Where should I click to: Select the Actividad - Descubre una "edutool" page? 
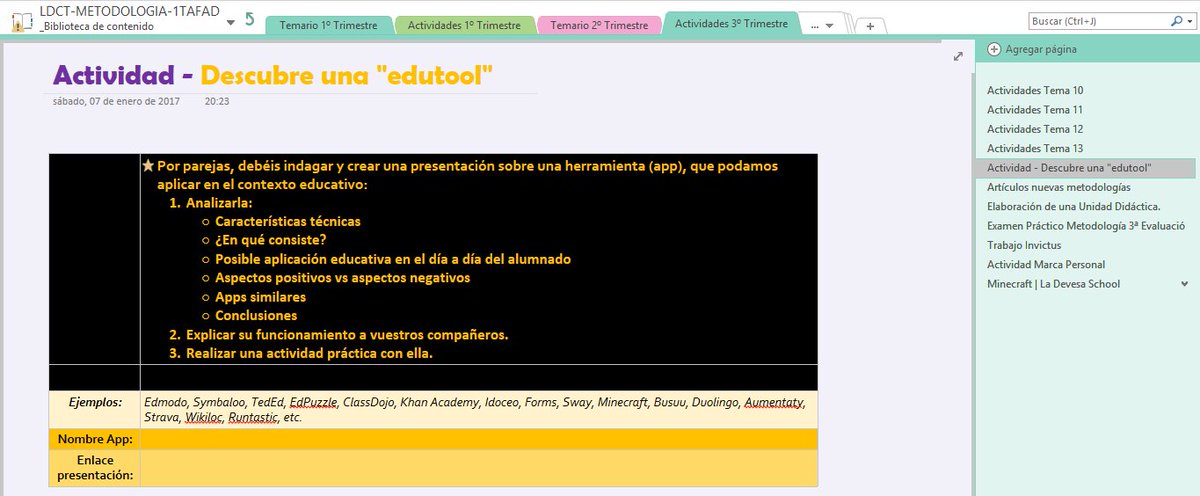pos(1085,168)
